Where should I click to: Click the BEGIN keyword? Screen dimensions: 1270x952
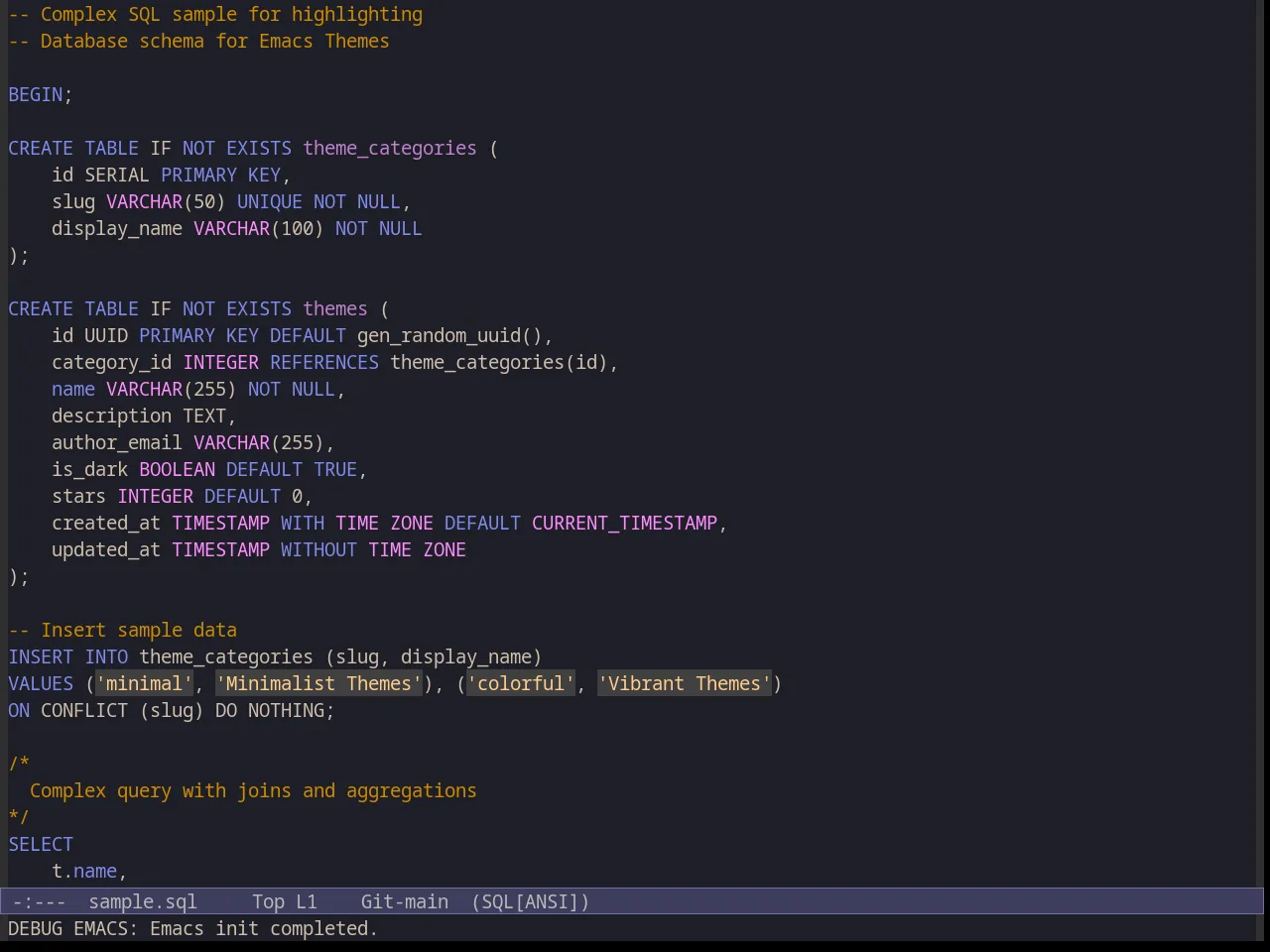point(36,94)
